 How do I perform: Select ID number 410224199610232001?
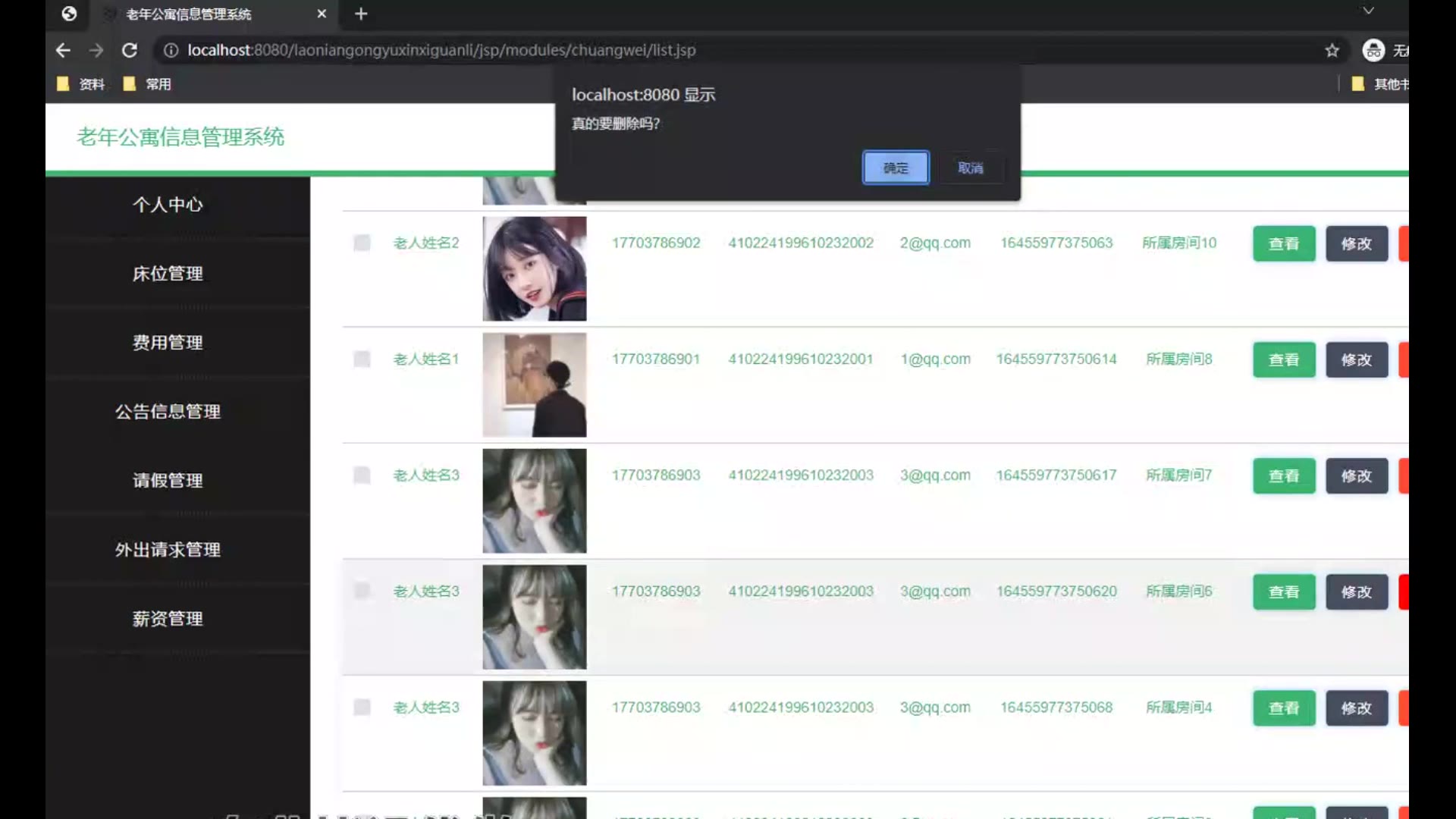[x=801, y=359]
